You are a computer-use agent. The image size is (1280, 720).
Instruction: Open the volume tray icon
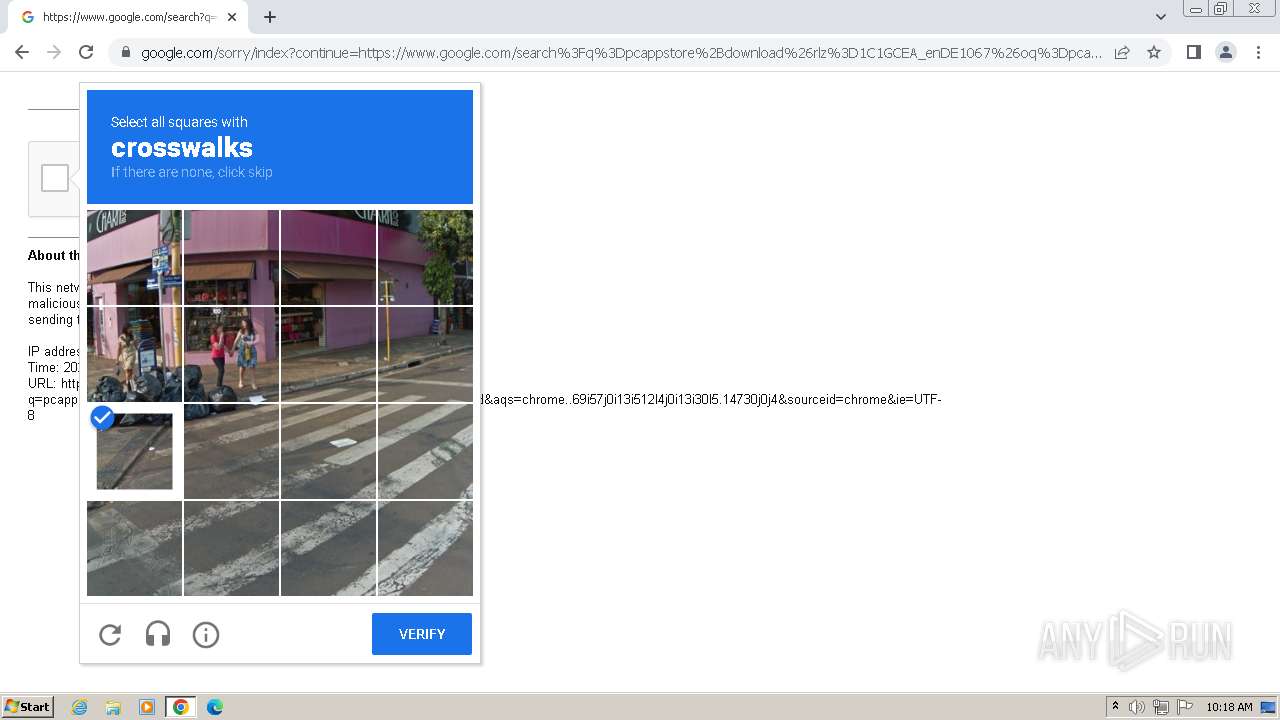coord(1137,707)
